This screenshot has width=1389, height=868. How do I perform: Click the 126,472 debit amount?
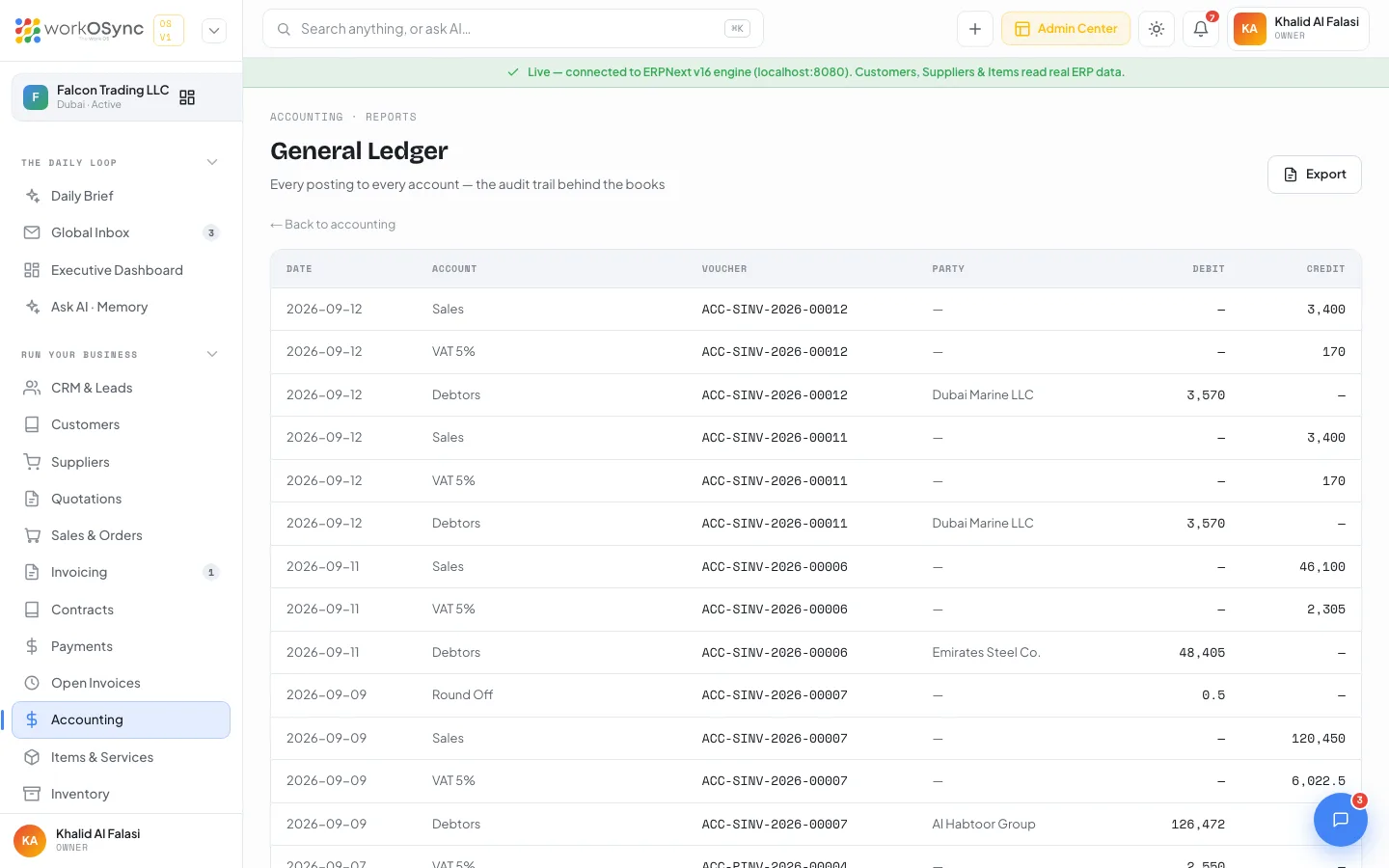(x=1198, y=825)
